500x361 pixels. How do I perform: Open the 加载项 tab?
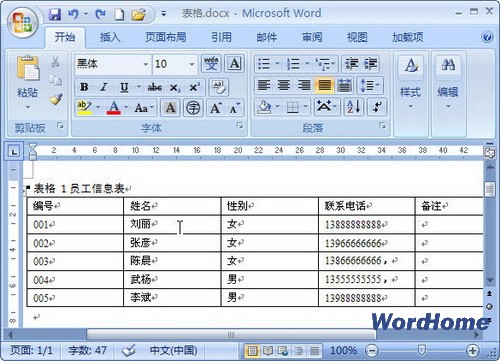point(408,37)
